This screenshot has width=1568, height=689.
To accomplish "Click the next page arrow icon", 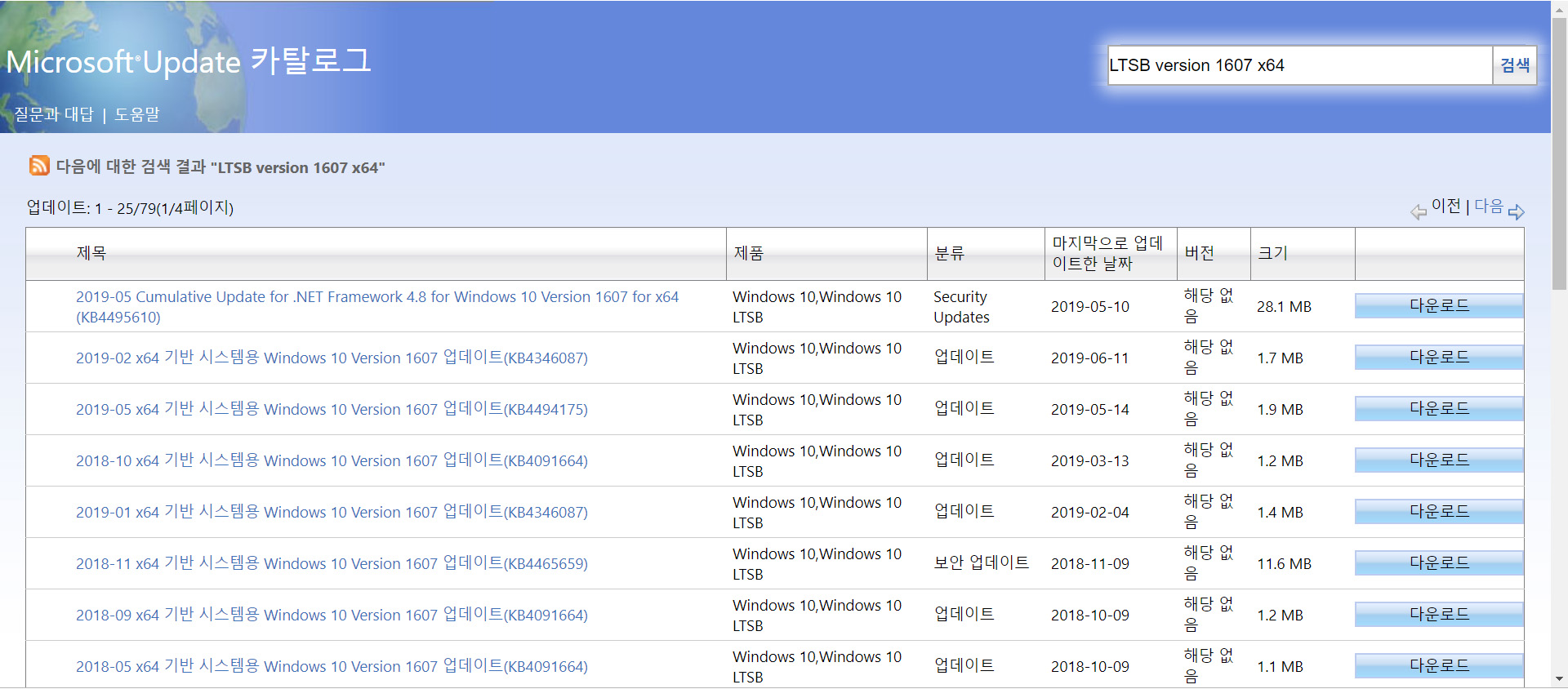I will [1516, 212].
